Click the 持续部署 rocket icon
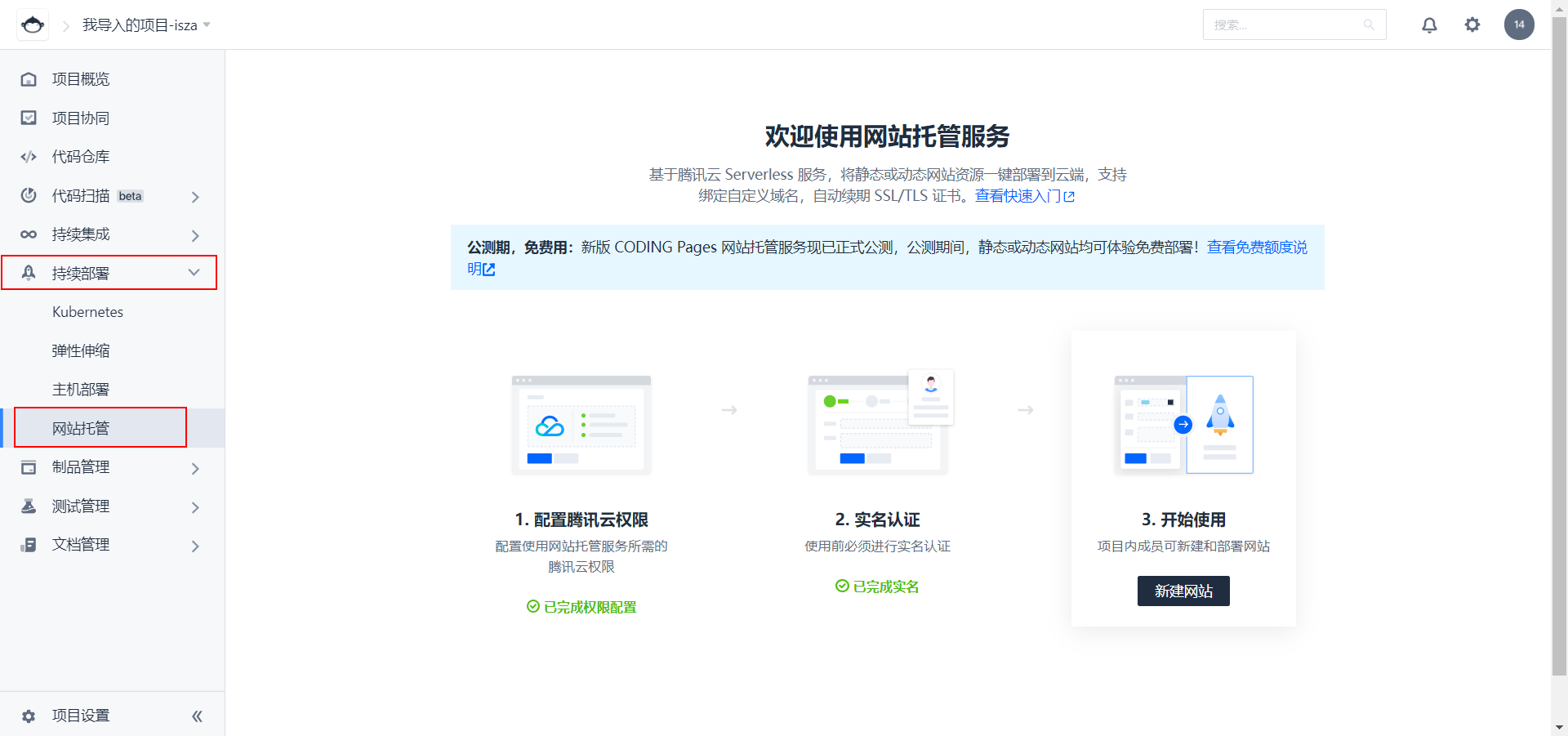Image resolution: width=1568 pixels, height=736 pixels. click(29, 273)
